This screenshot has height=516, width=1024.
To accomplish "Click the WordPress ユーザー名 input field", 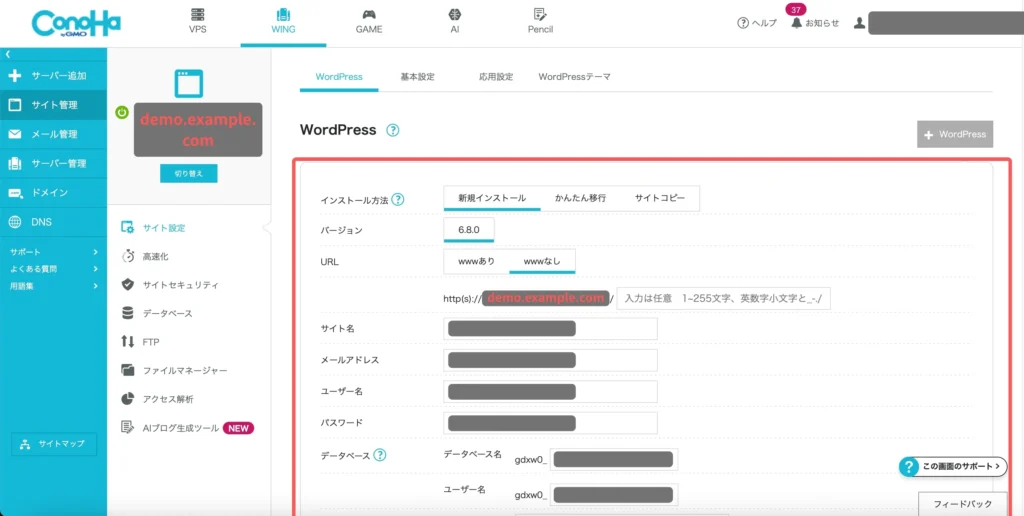I will (551, 391).
